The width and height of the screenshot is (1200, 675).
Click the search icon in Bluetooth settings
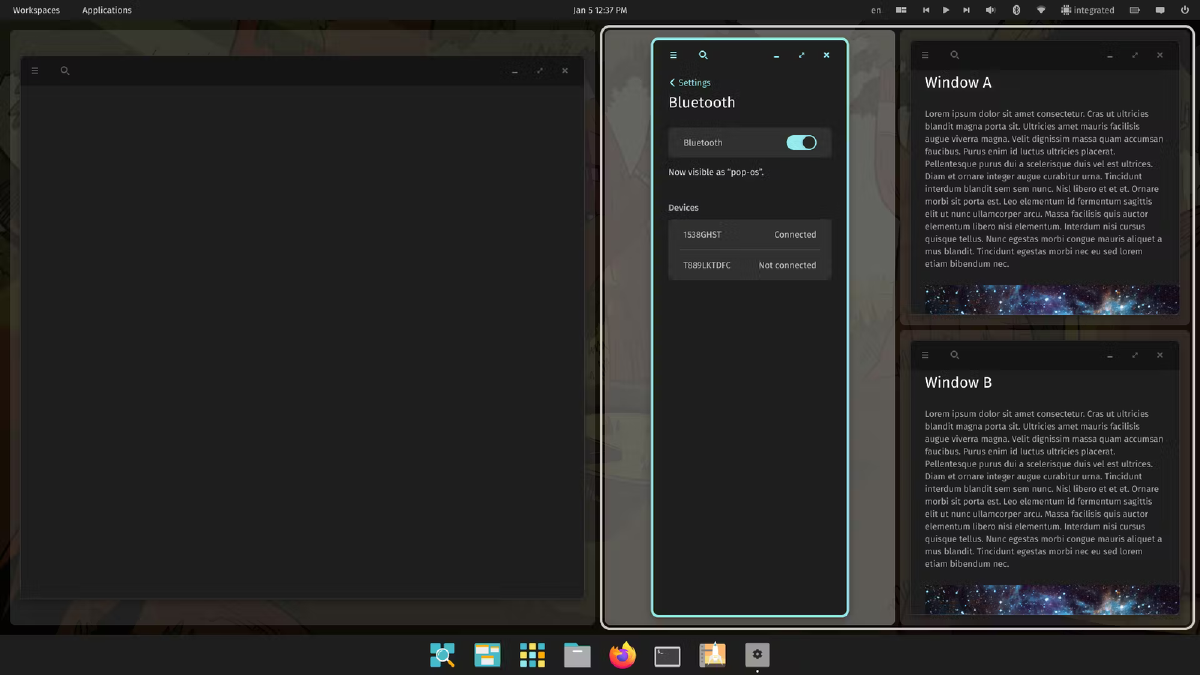pos(703,56)
